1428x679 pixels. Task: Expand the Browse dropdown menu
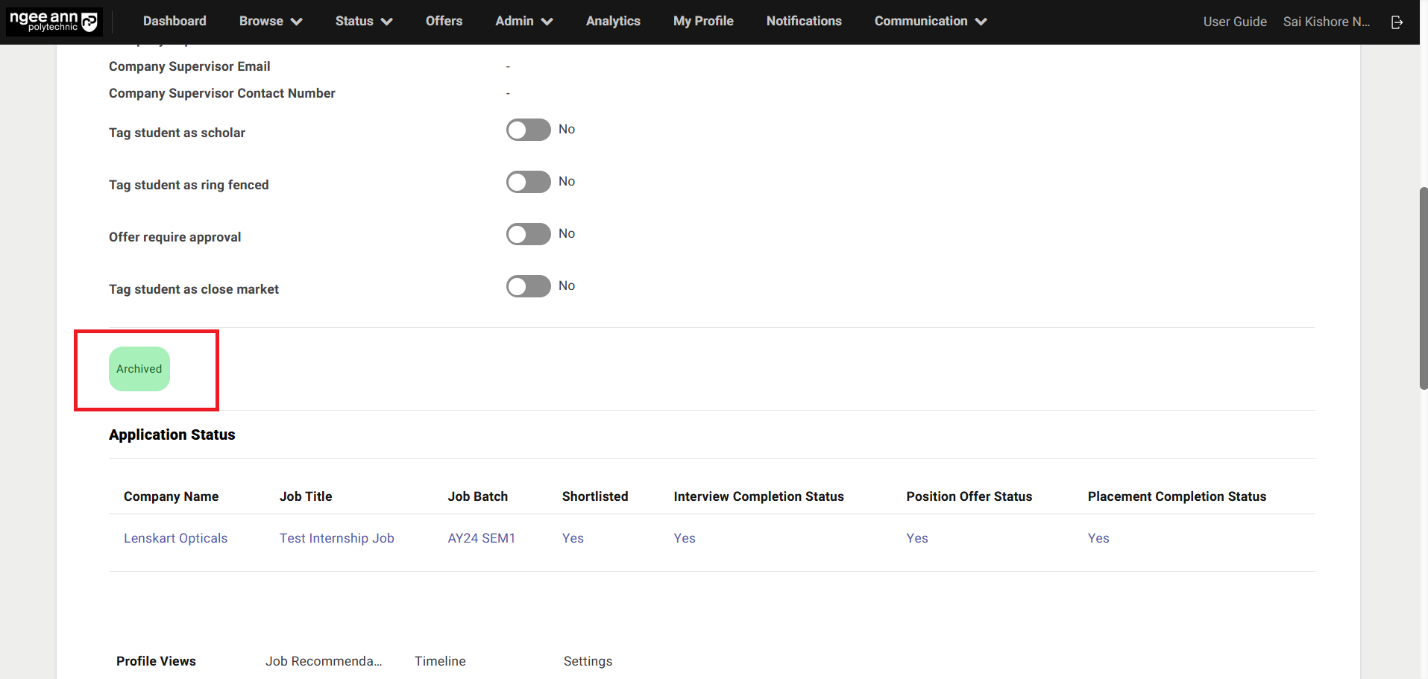point(270,21)
